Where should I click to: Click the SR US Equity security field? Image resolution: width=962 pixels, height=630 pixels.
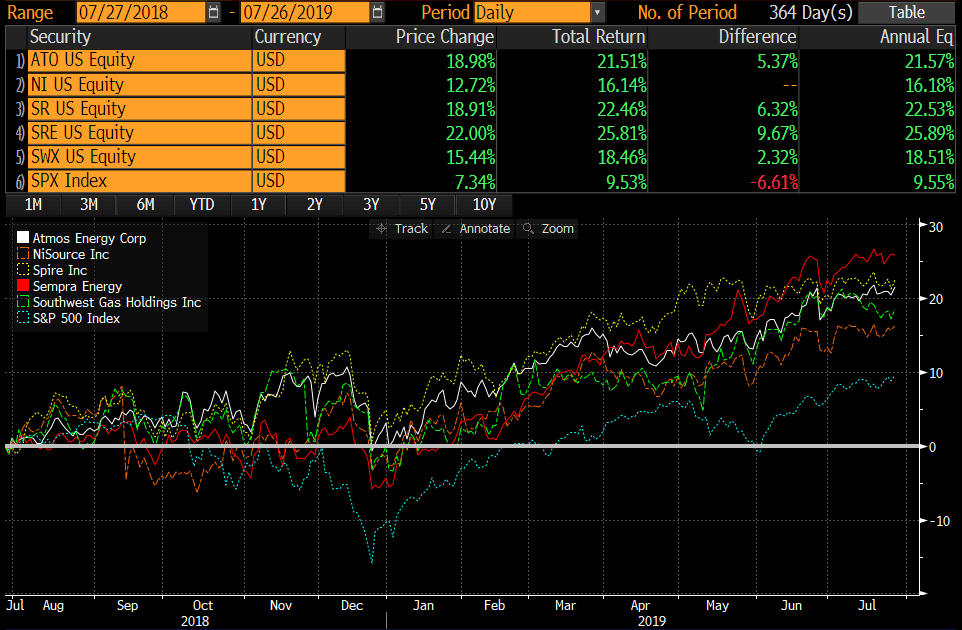coord(140,109)
